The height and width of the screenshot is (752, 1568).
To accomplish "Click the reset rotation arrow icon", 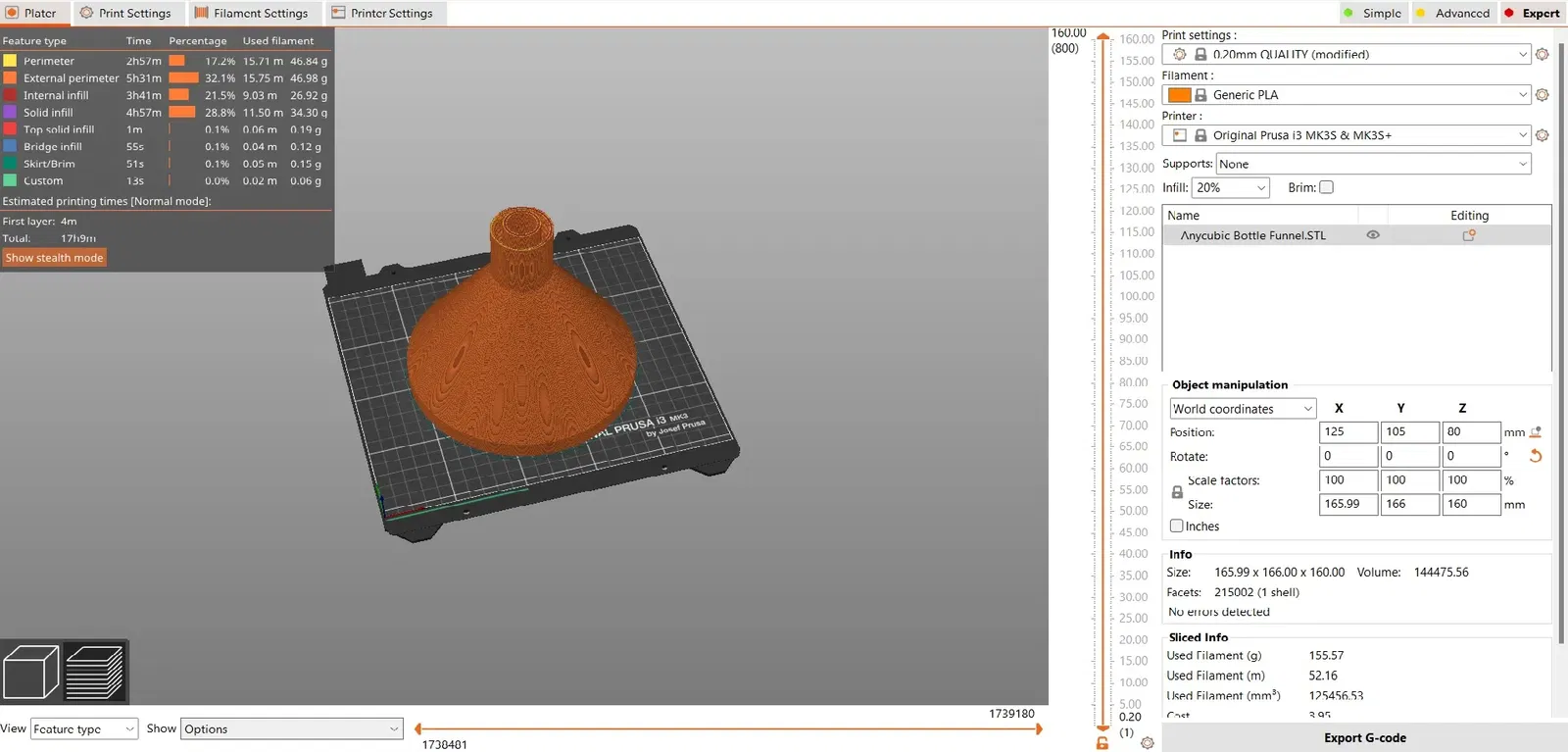I will [x=1536, y=456].
